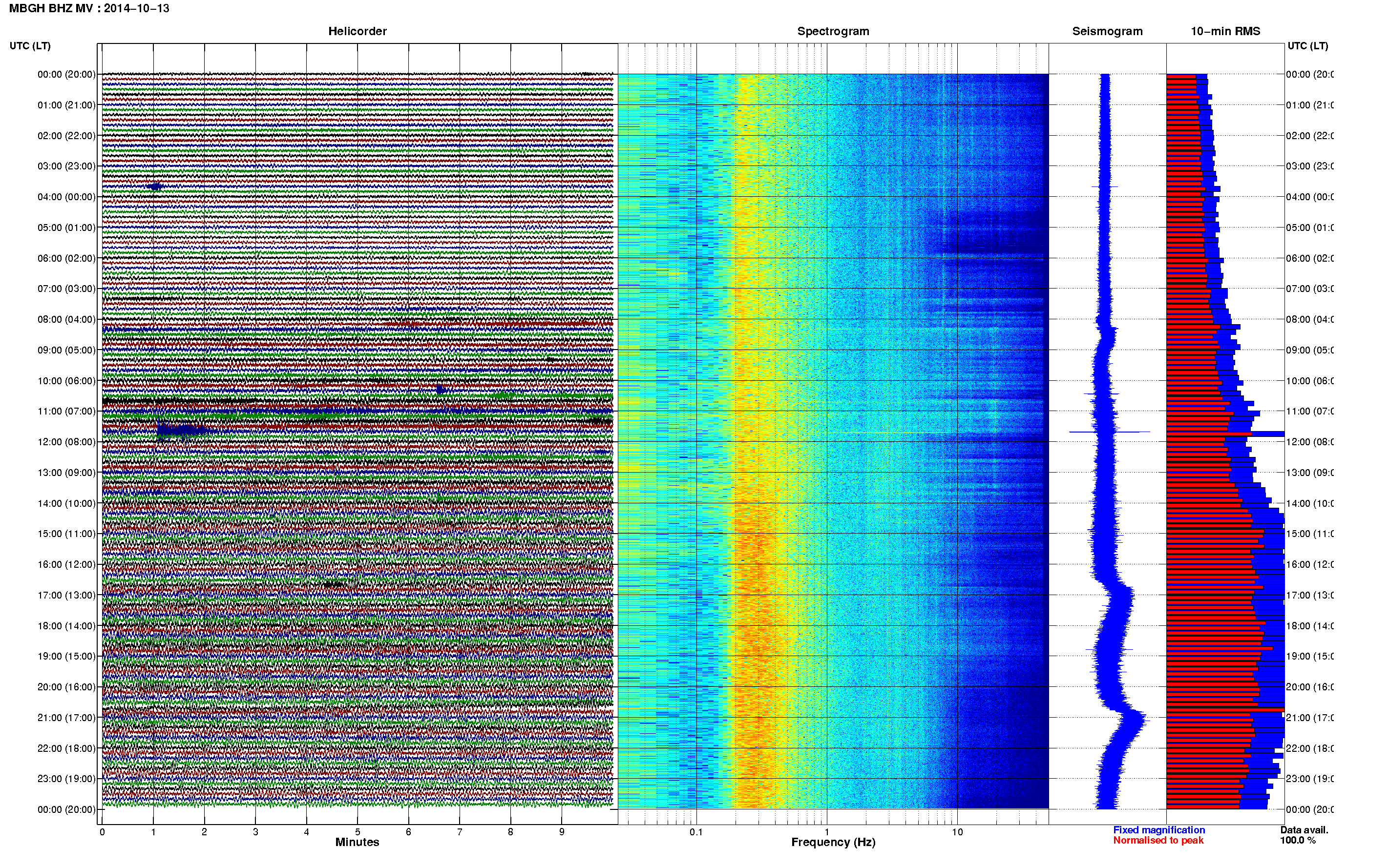Screen dimensions: 1389x868
Task: Click the Minutes axis title
Action: pyautogui.click(x=357, y=842)
